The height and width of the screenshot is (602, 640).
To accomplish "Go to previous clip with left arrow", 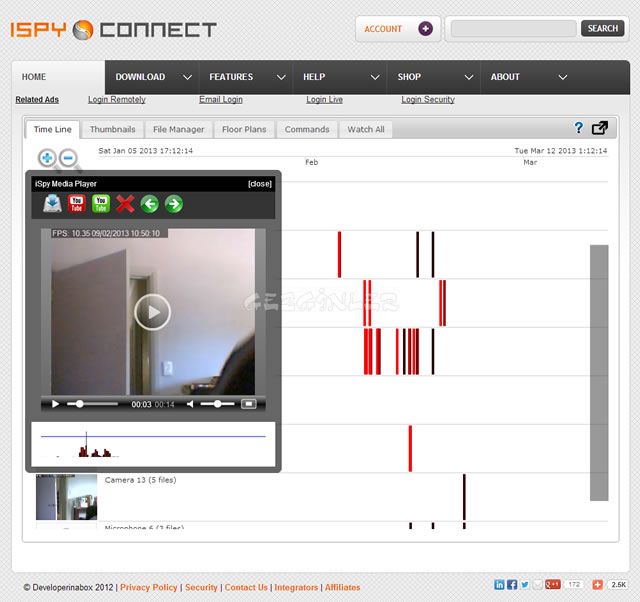I will click(150, 204).
